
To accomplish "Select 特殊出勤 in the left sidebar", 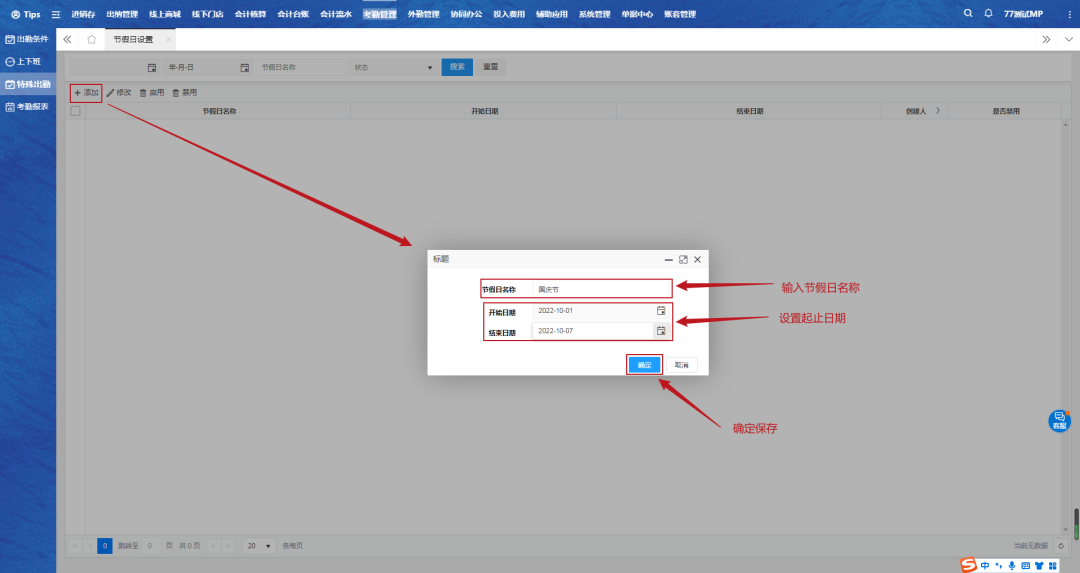I will [28, 84].
